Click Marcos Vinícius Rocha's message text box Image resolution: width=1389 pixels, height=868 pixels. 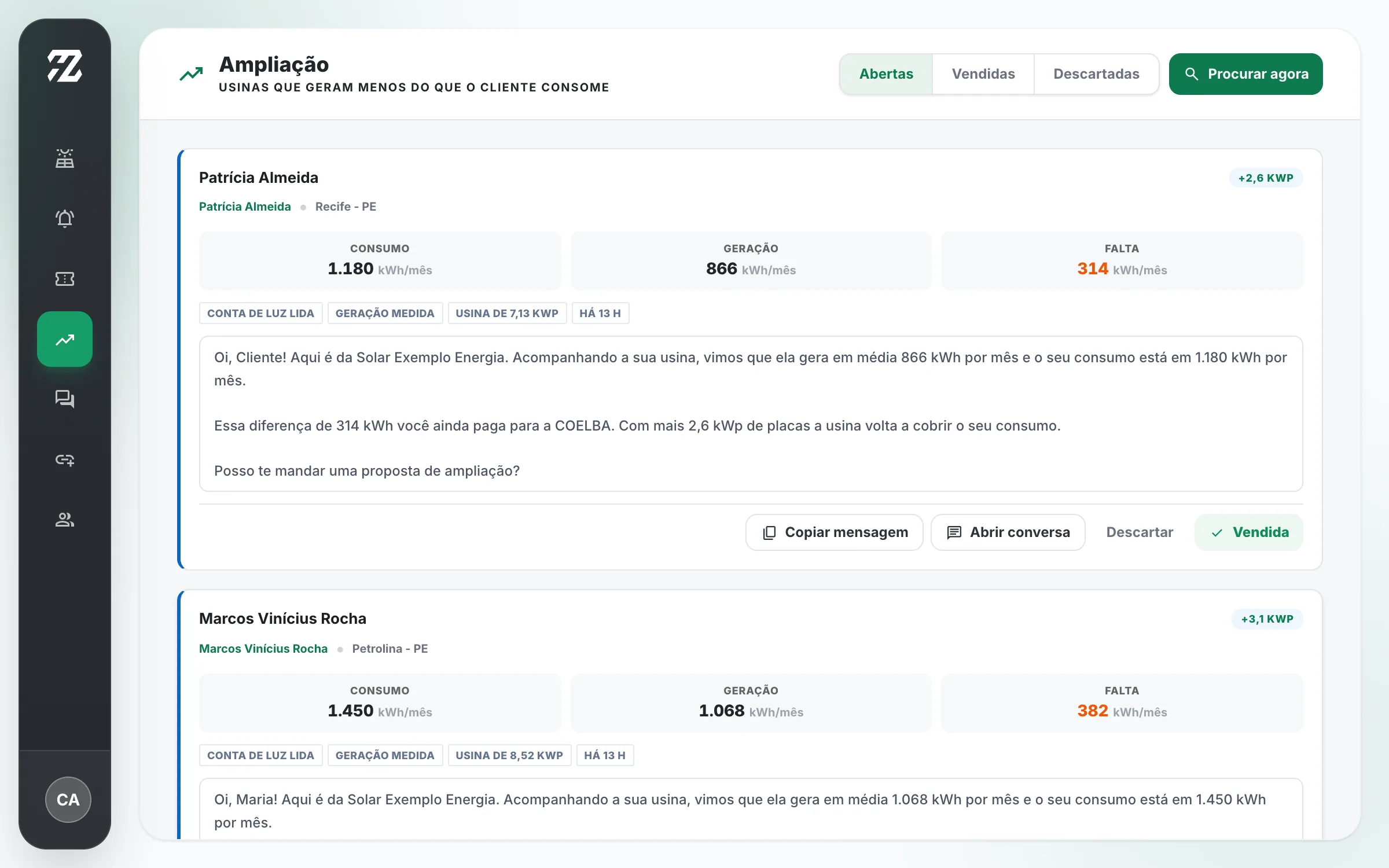click(751, 809)
